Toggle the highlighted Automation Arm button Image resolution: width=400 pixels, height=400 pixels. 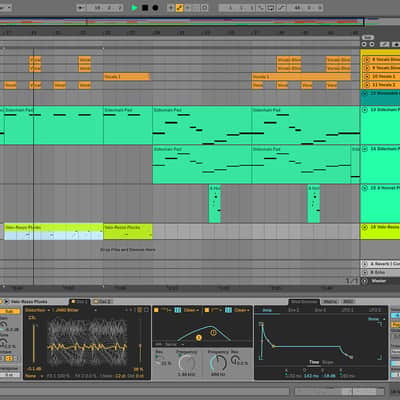coord(179,8)
